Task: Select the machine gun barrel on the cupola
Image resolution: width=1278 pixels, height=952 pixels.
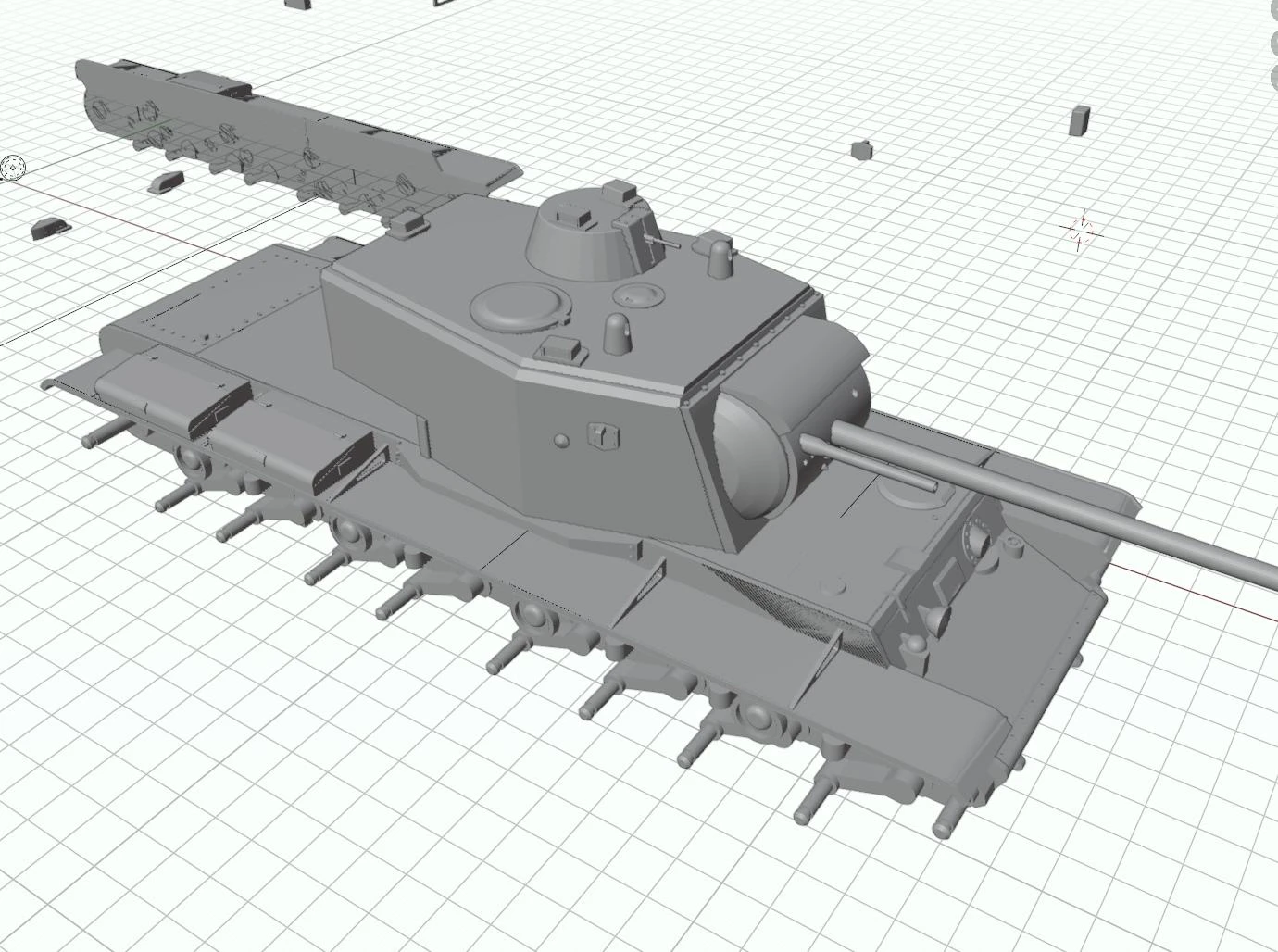Action: [664, 242]
